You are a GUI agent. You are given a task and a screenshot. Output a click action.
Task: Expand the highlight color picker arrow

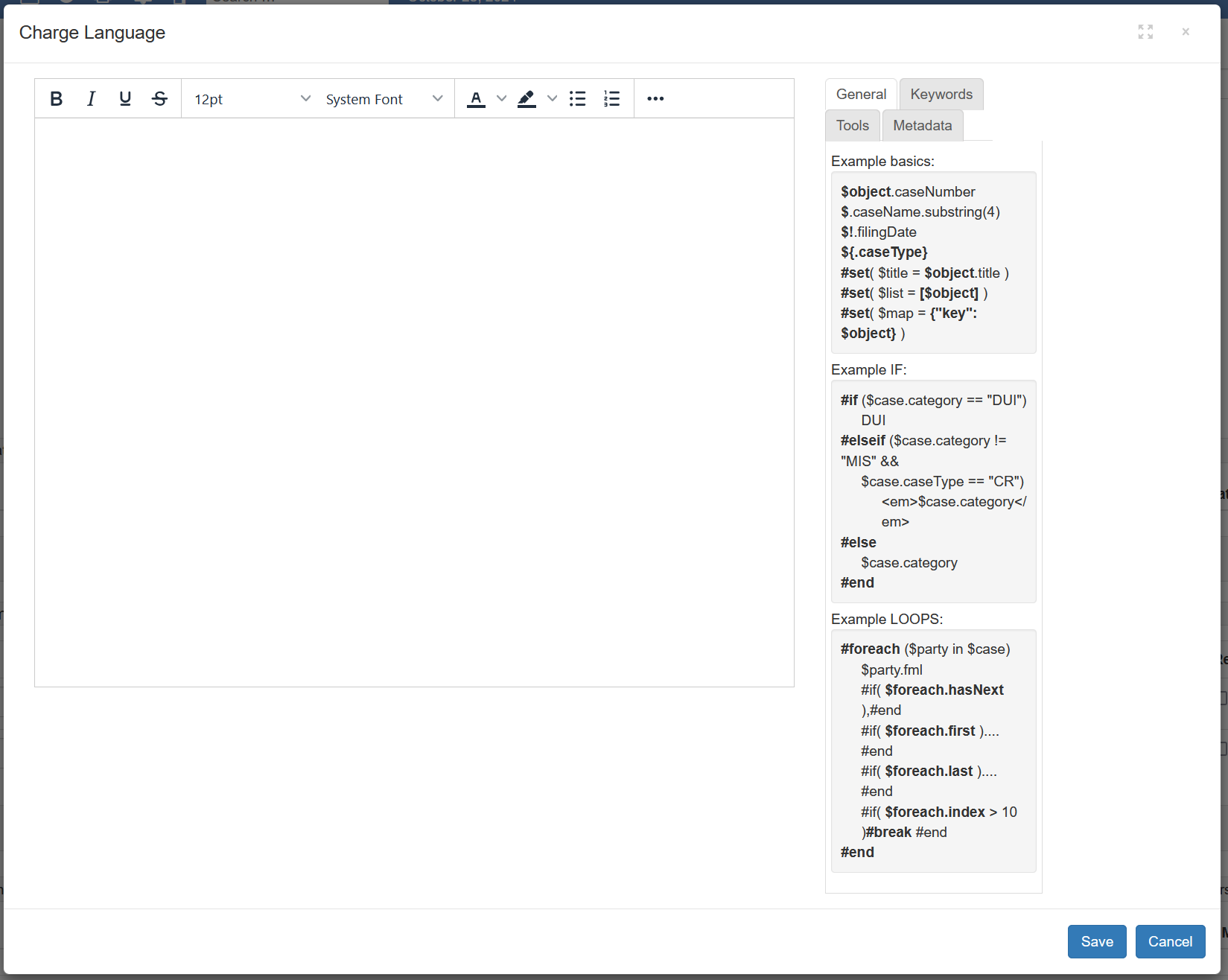coord(552,99)
